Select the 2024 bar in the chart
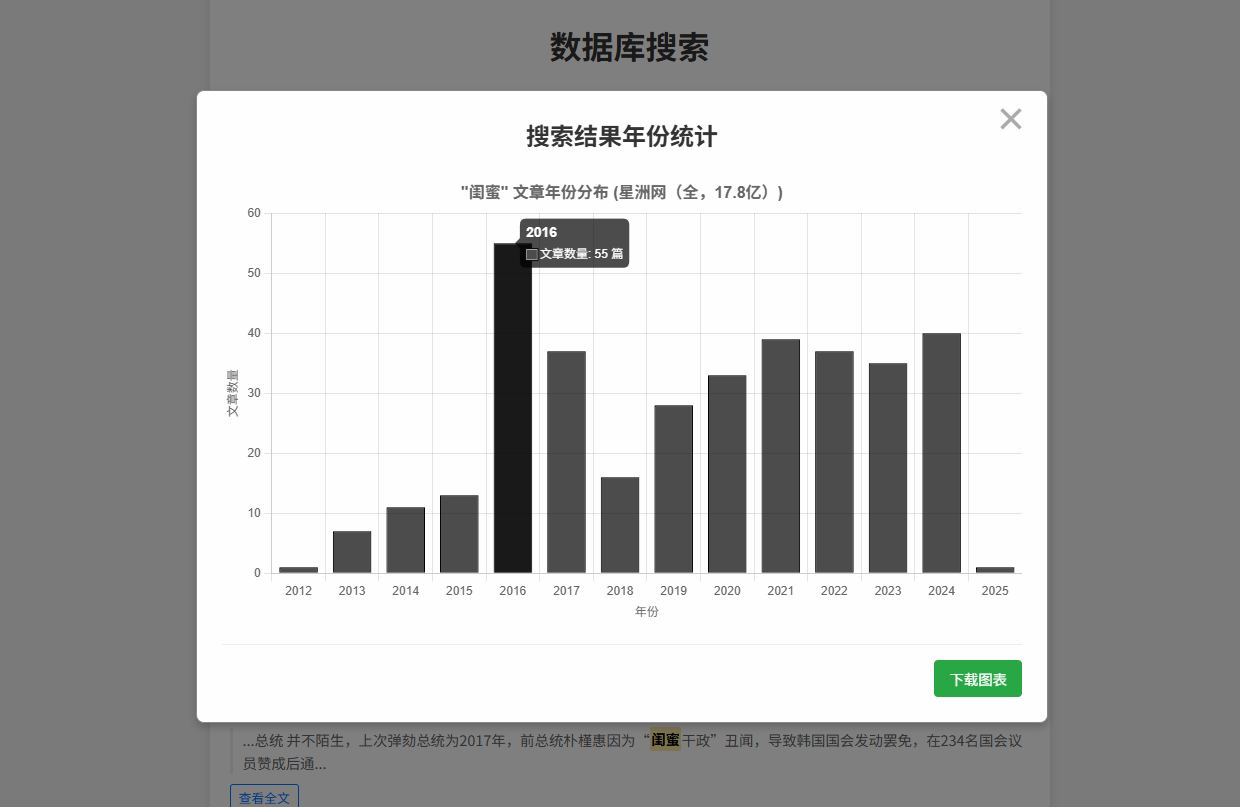Viewport: 1240px width, 807px height. click(941, 450)
